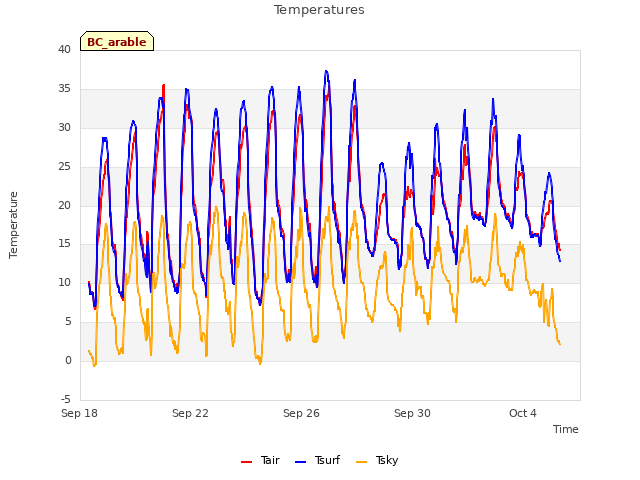640x480 pixels.
Task: Click the -5 y-axis tick label
Action: click(x=66, y=399)
